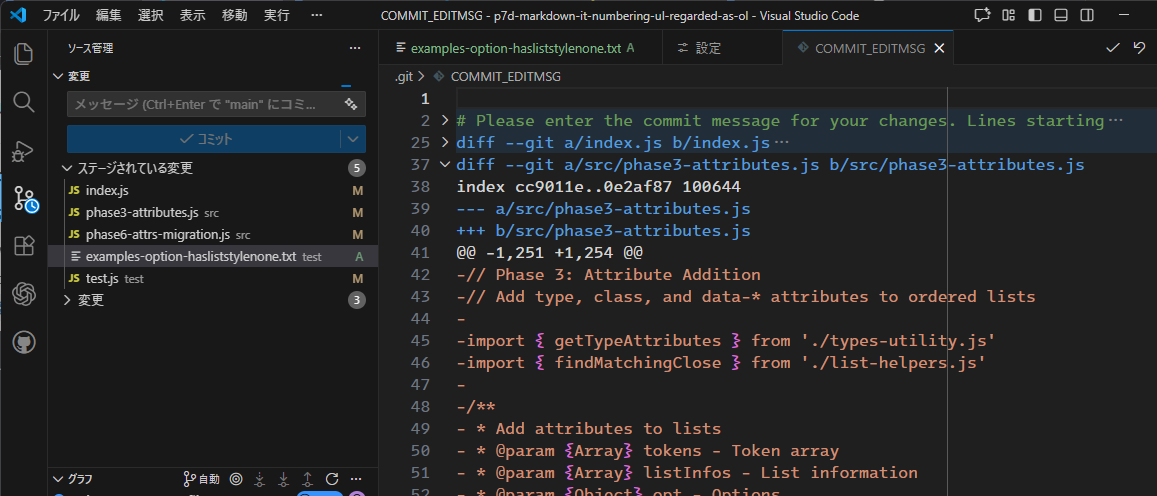Open the Extensions view in activity bar
Image resolution: width=1157 pixels, height=496 pixels.
23,246
